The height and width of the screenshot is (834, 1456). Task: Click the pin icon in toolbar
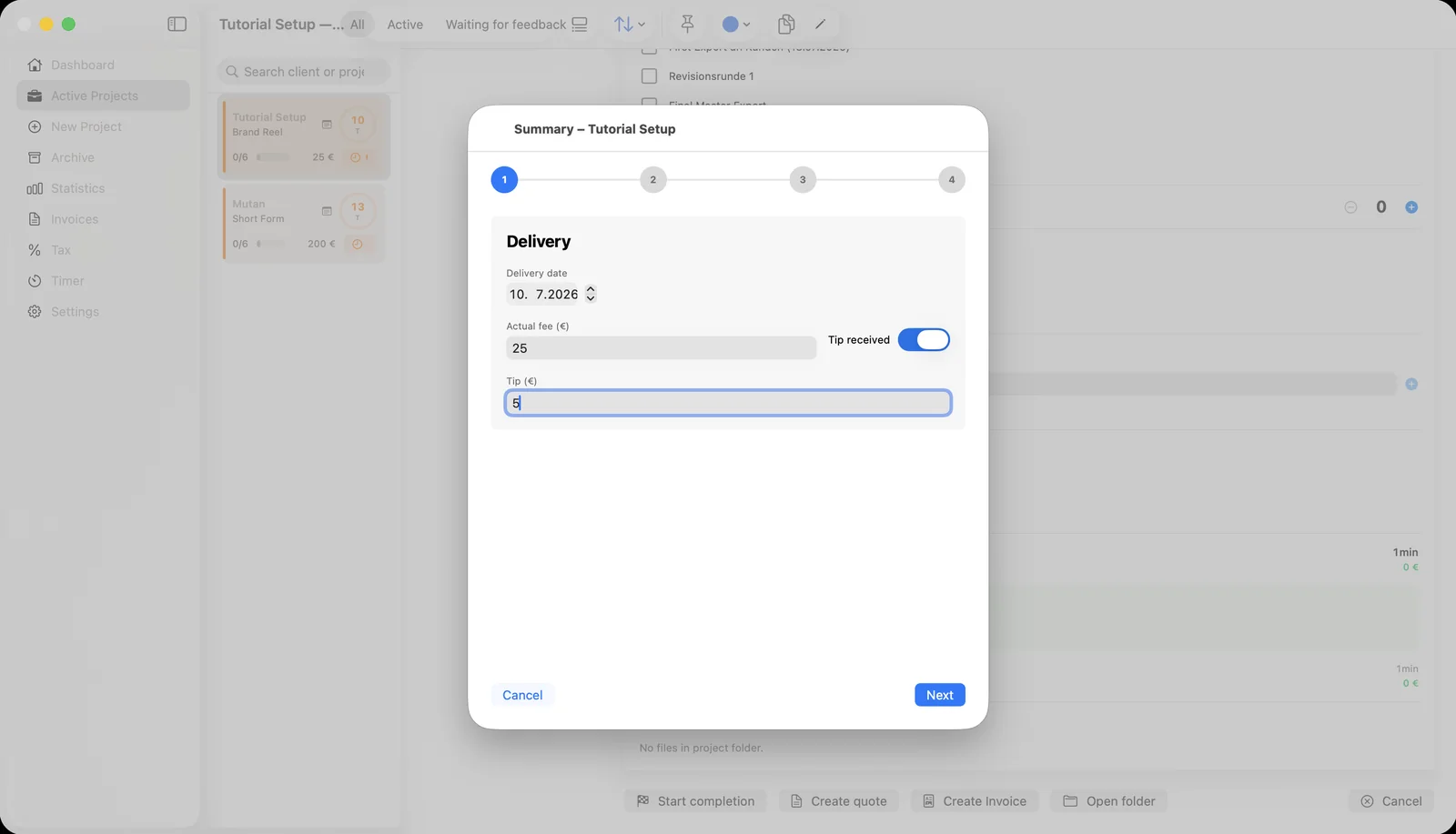[688, 25]
